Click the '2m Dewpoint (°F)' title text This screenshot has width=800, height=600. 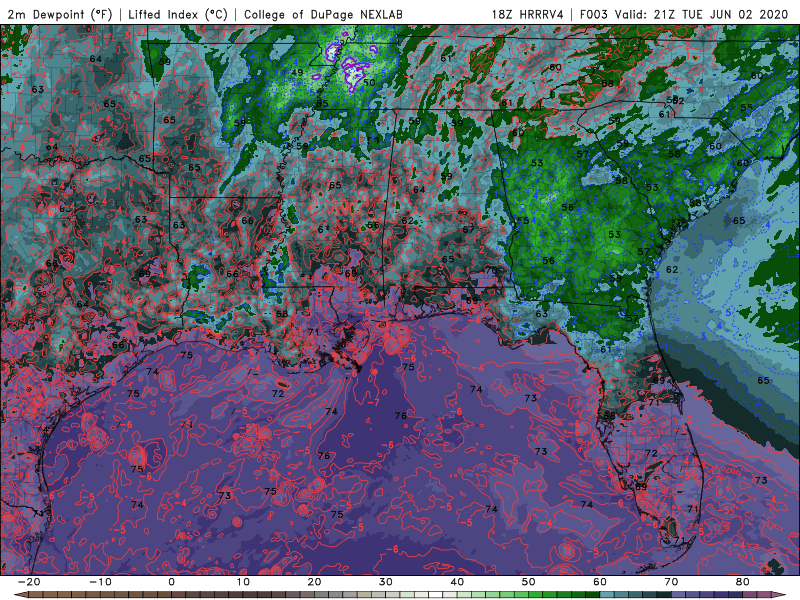click(x=60, y=14)
